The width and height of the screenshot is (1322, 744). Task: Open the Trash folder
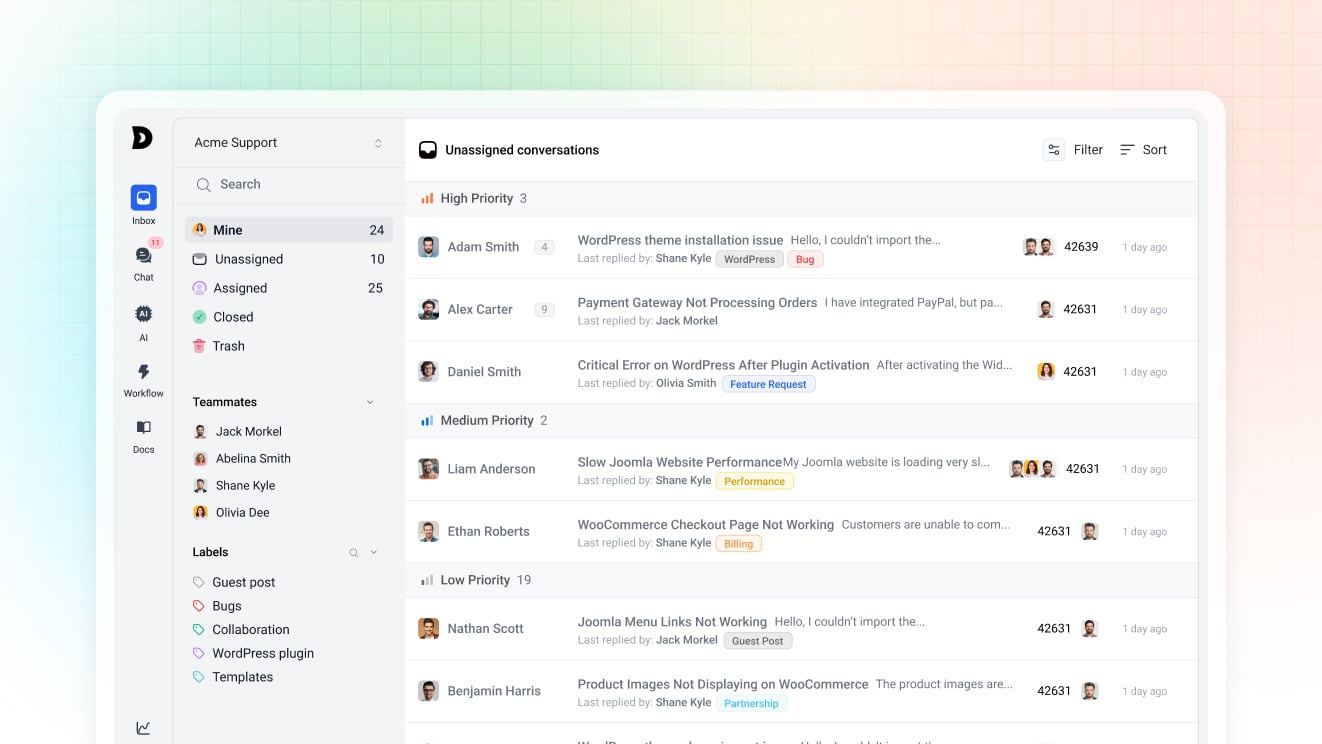(228, 346)
